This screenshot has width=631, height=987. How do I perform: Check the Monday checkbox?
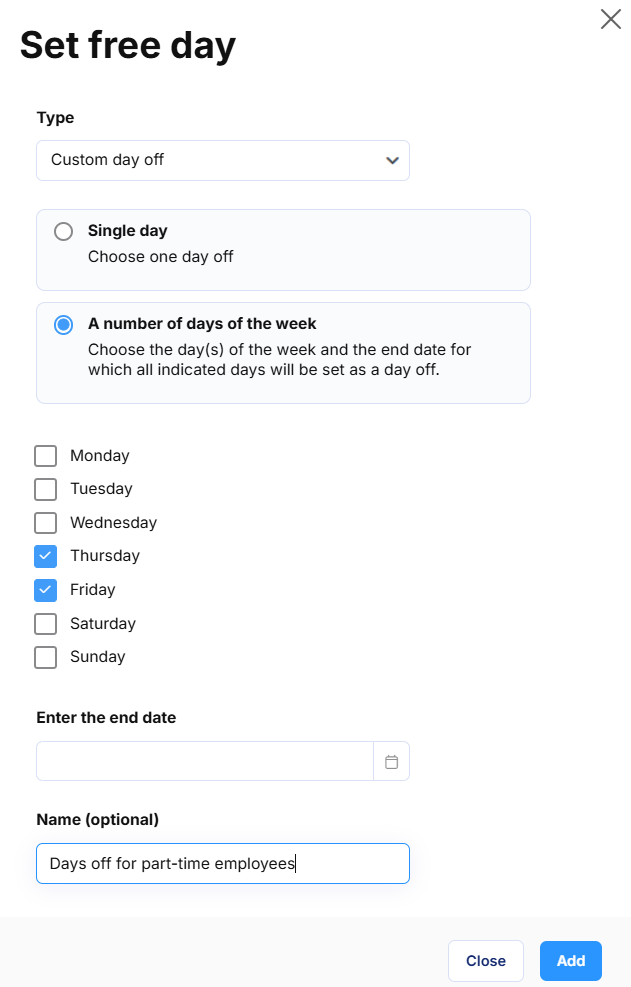[45, 456]
